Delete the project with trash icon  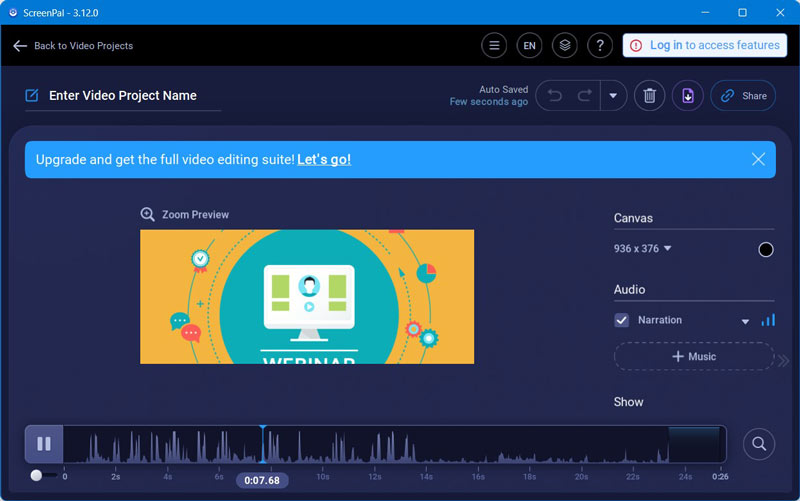[x=649, y=95]
